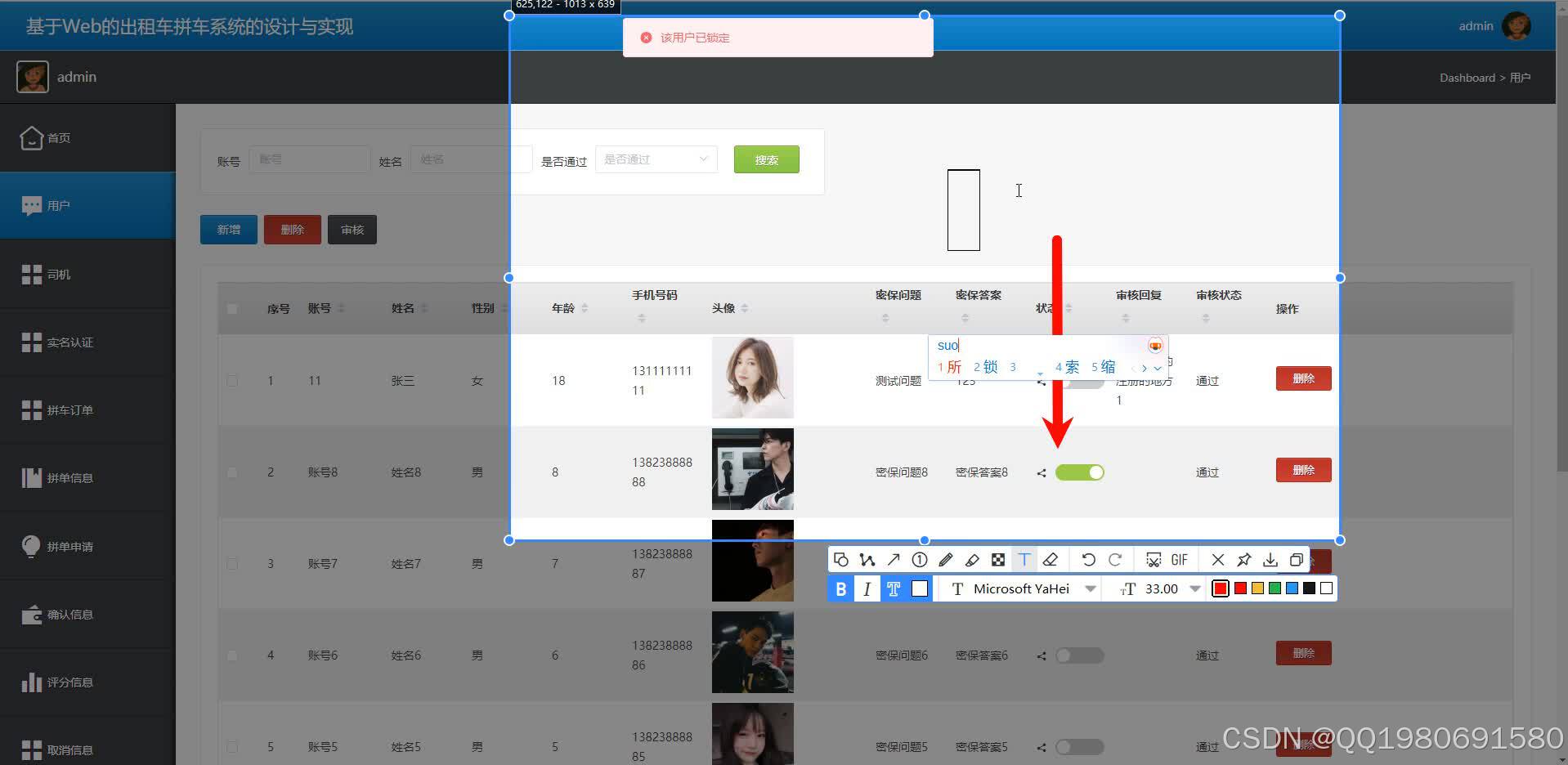Click the Dashboard breadcrumb link
This screenshot has width=1568, height=765.
[x=1467, y=78]
